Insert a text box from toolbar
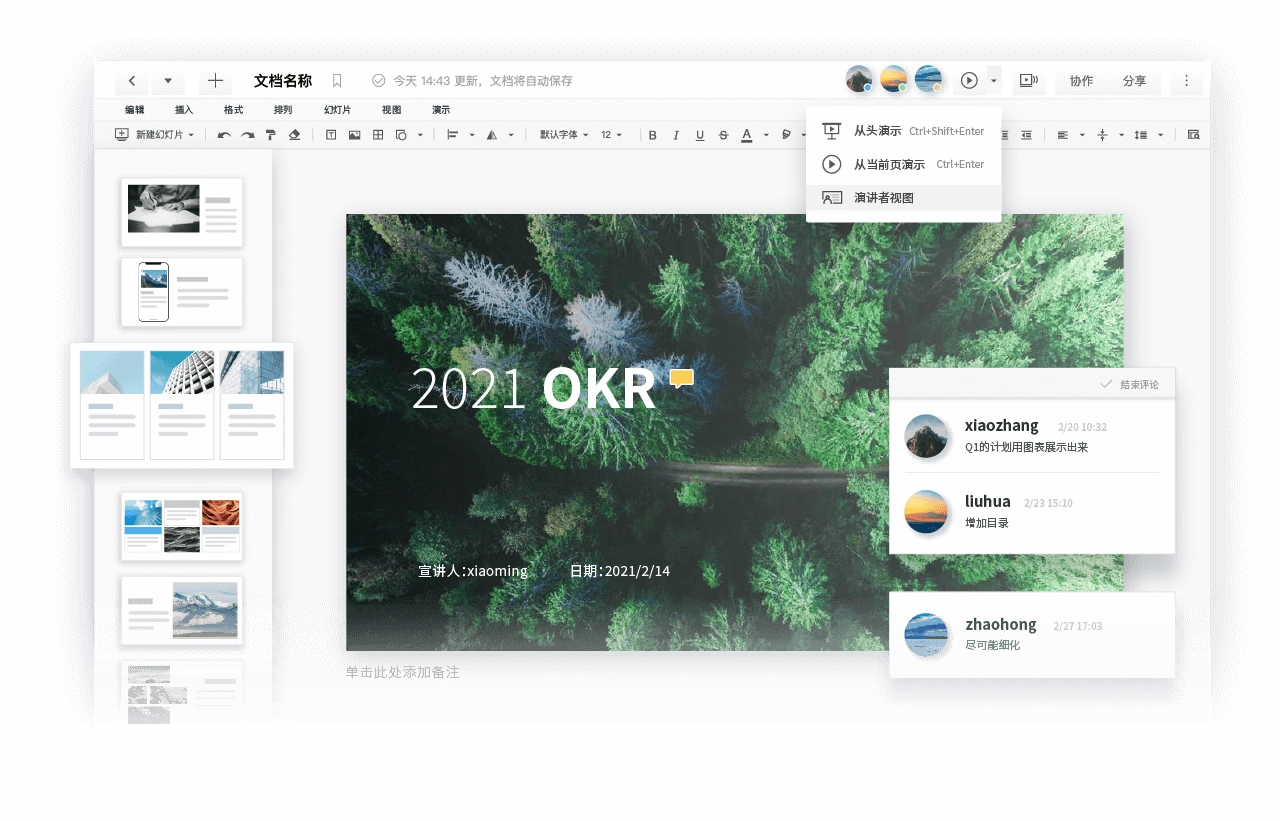The width and height of the screenshot is (1280, 821). [331, 135]
